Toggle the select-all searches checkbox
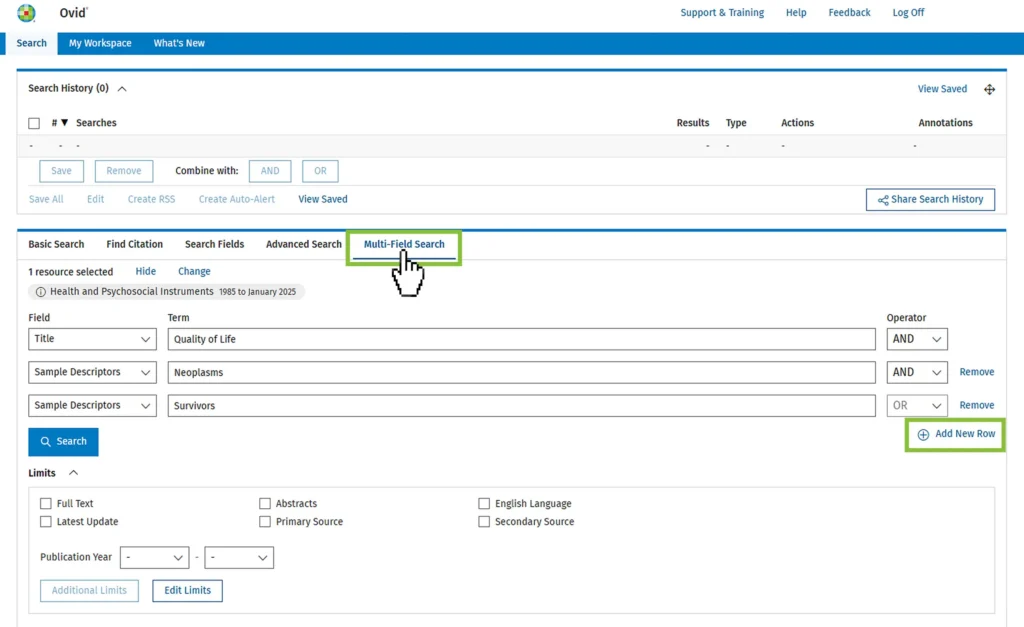 point(34,123)
